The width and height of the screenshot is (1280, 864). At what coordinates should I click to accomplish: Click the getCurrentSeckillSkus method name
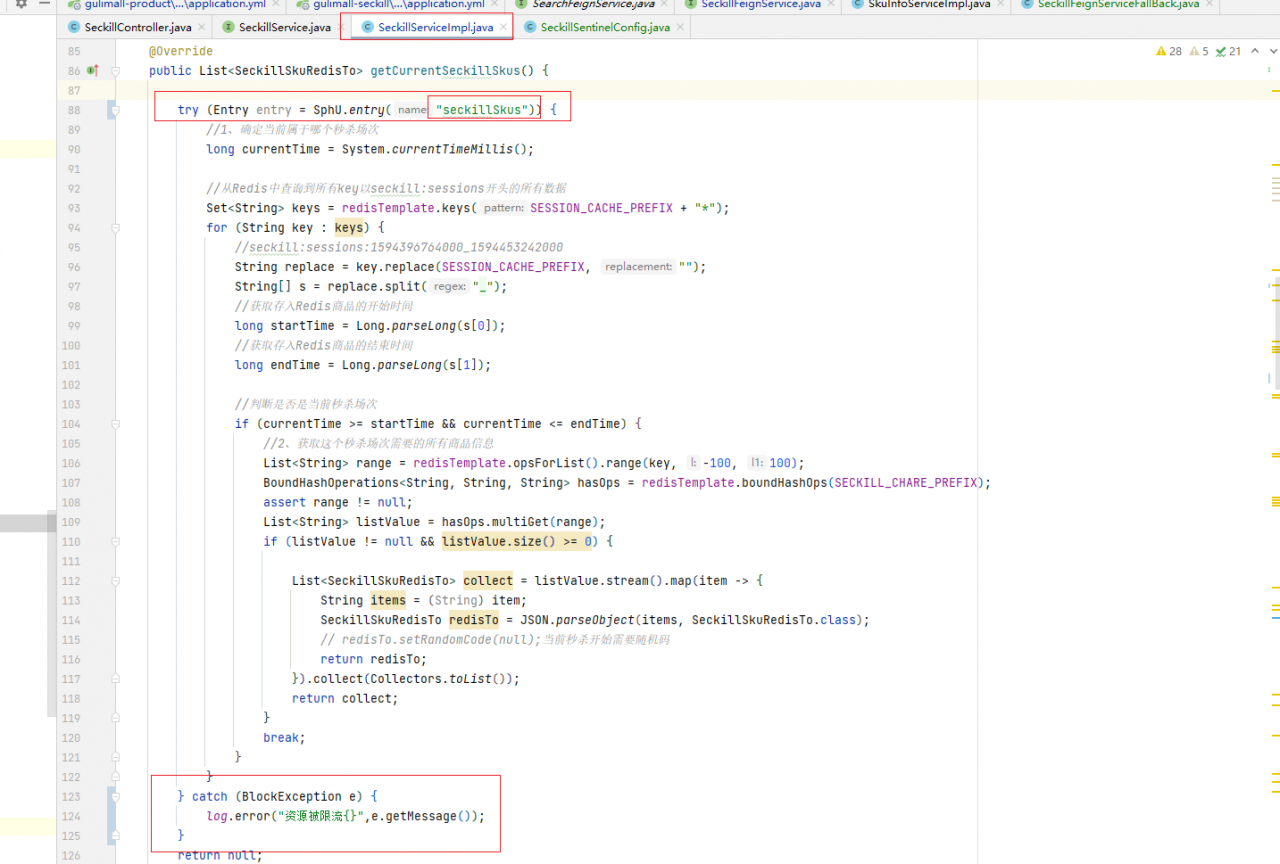pyautogui.click(x=445, y=71)
